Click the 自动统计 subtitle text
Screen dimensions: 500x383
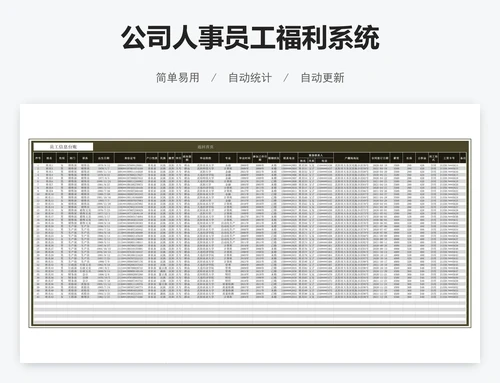(250, 78)
